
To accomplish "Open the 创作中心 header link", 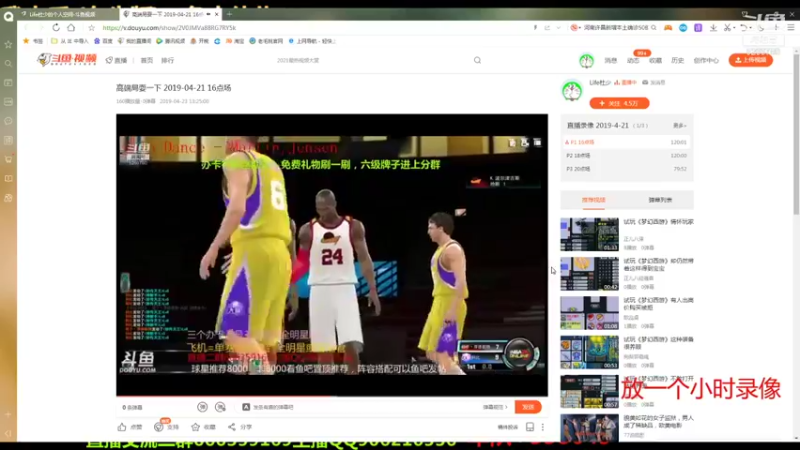I will click(x=706, y=60).
